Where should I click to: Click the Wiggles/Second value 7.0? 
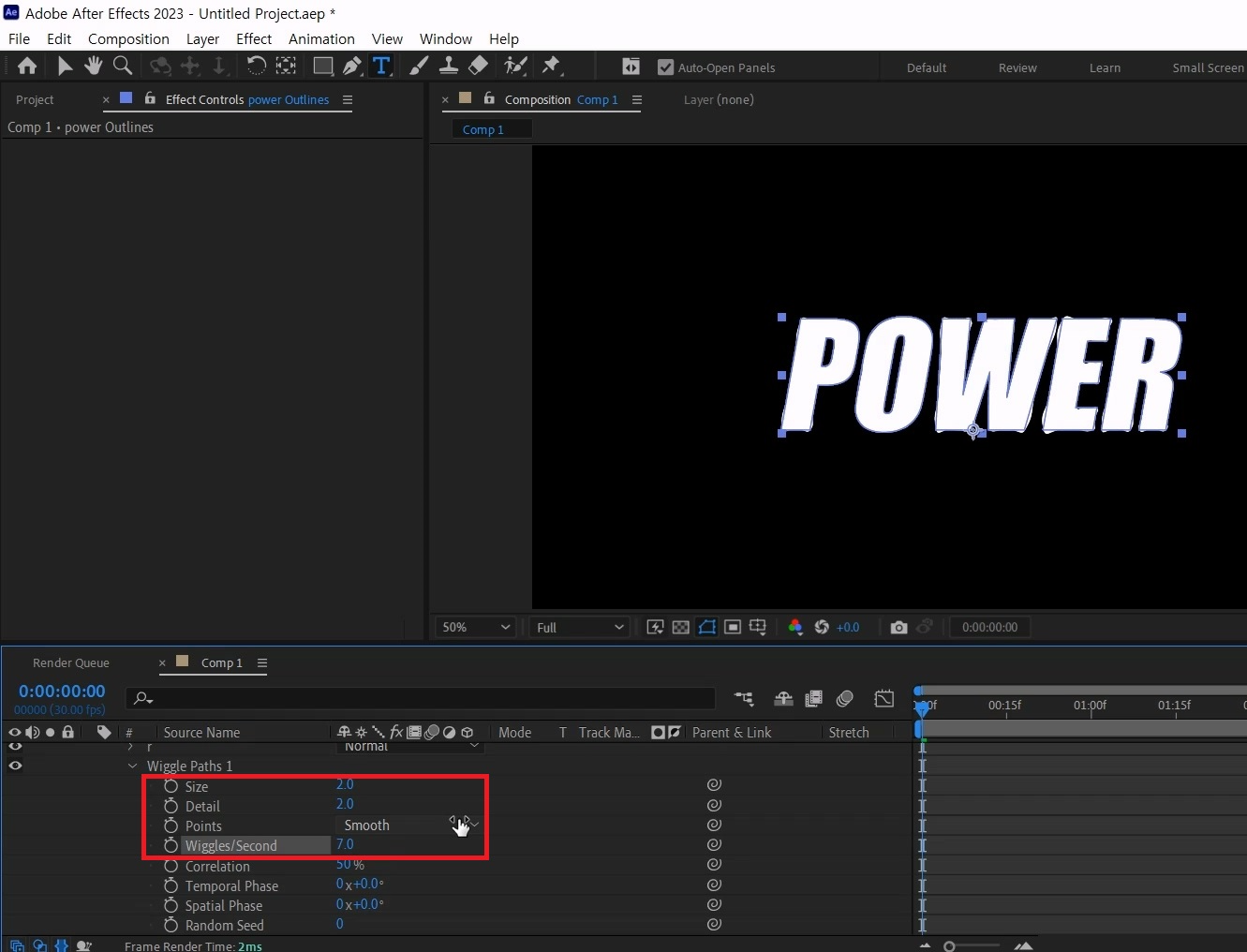pyautogui.click(x=345, y=844)
